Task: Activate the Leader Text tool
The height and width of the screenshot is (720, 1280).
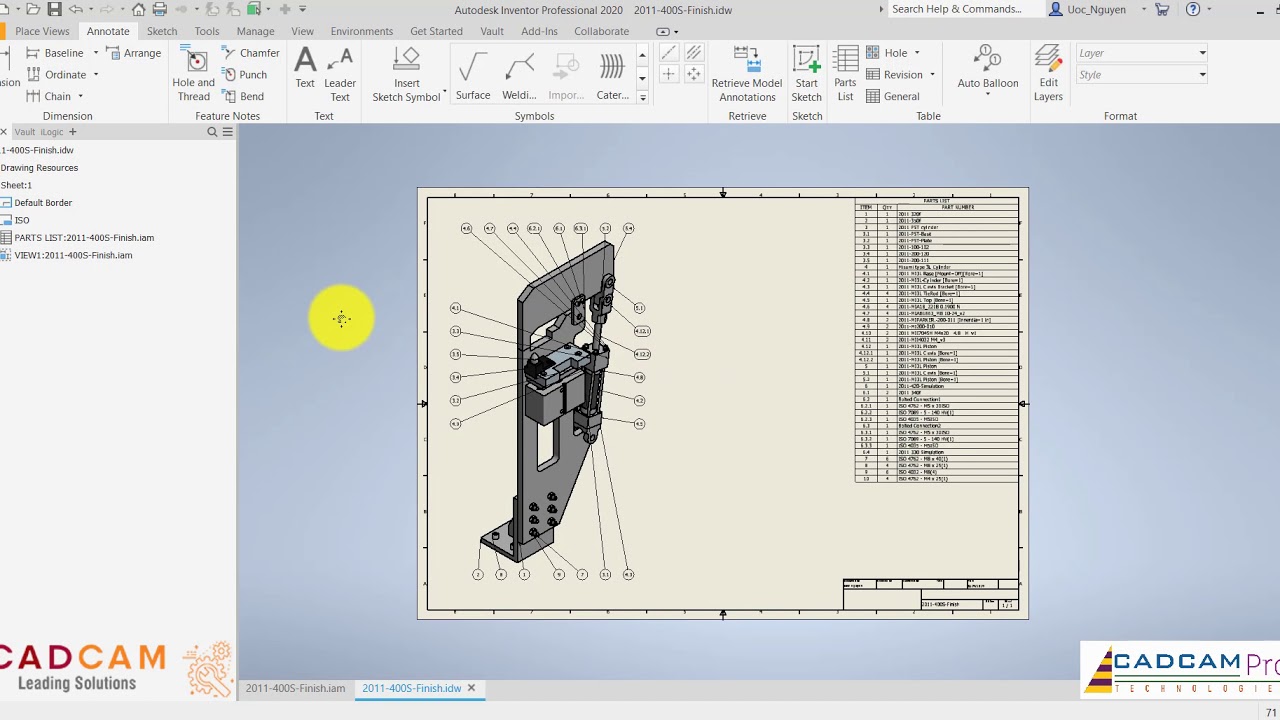Action: 340,74
